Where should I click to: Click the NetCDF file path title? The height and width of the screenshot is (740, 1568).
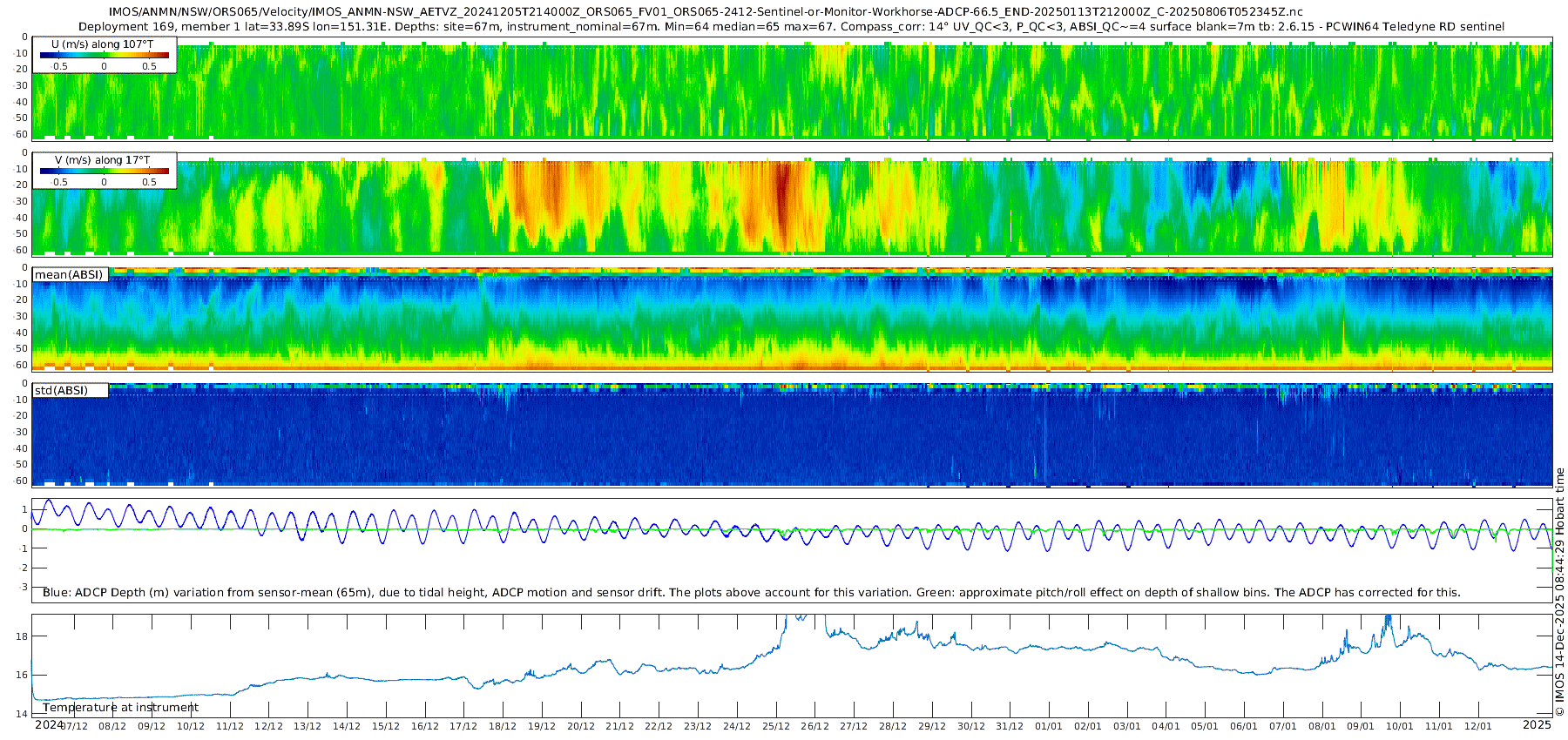click(x=706, y=12)
